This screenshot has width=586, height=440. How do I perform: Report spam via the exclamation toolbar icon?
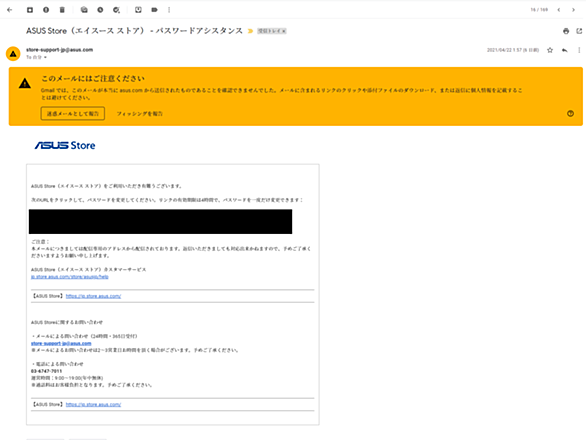point(46,10)
